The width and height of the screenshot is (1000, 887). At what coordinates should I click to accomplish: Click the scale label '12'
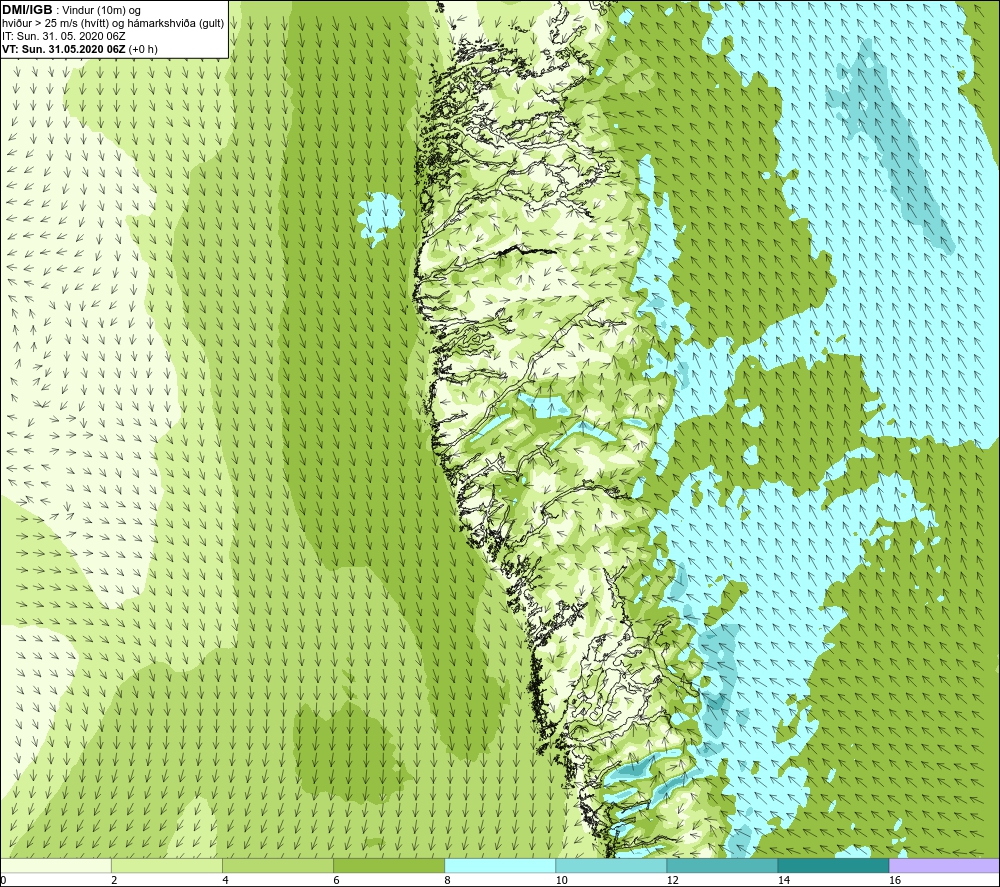point(672,880)
